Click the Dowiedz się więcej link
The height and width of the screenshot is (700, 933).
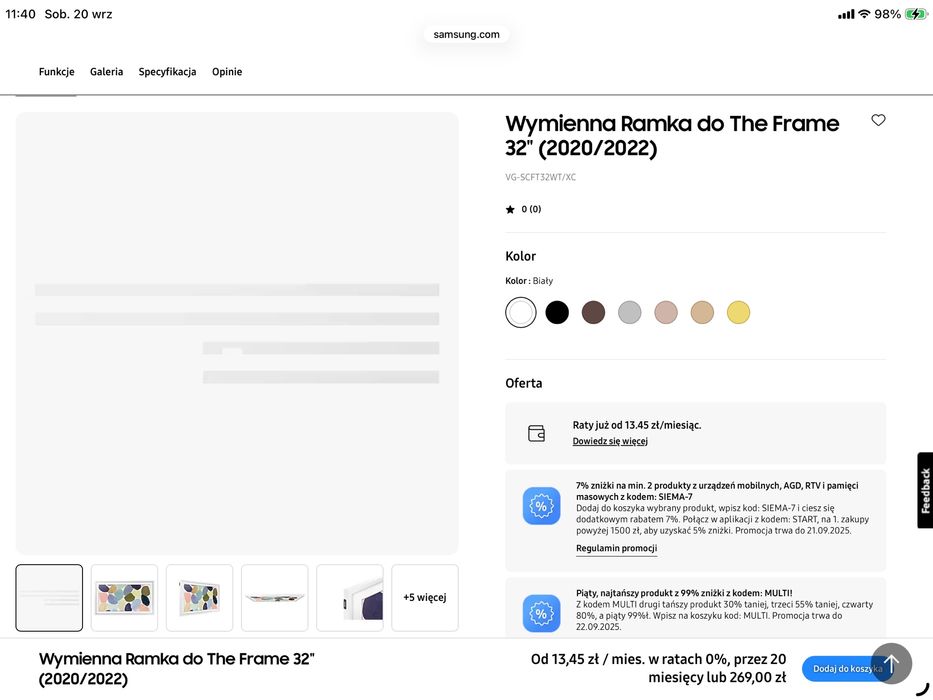pyautogui.click(x=610, y=441)
